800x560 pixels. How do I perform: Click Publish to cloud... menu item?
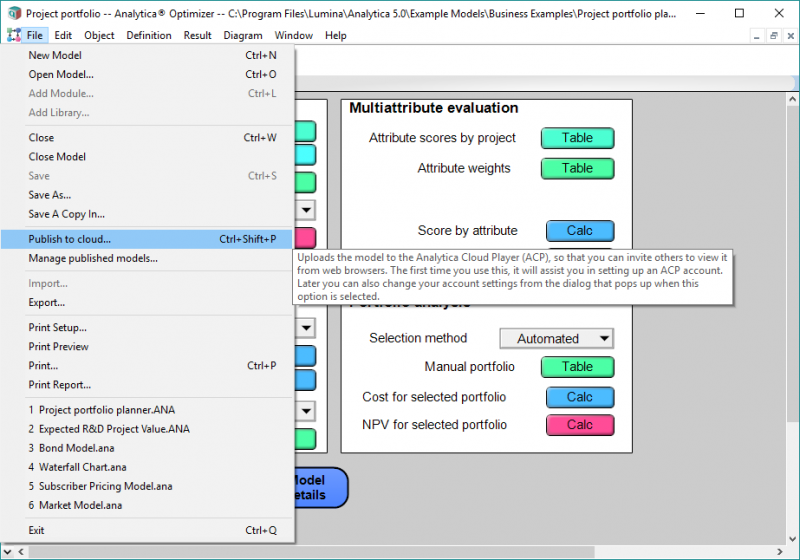pyautogui.click(x=147, y=239)
